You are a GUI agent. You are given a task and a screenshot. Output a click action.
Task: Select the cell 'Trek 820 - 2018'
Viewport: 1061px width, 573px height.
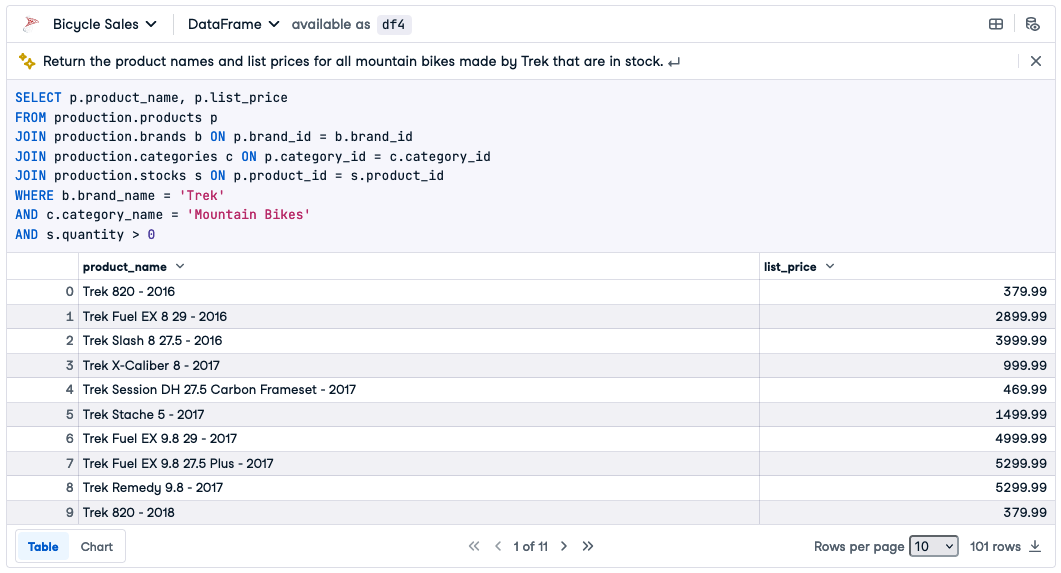click(418, 512)
